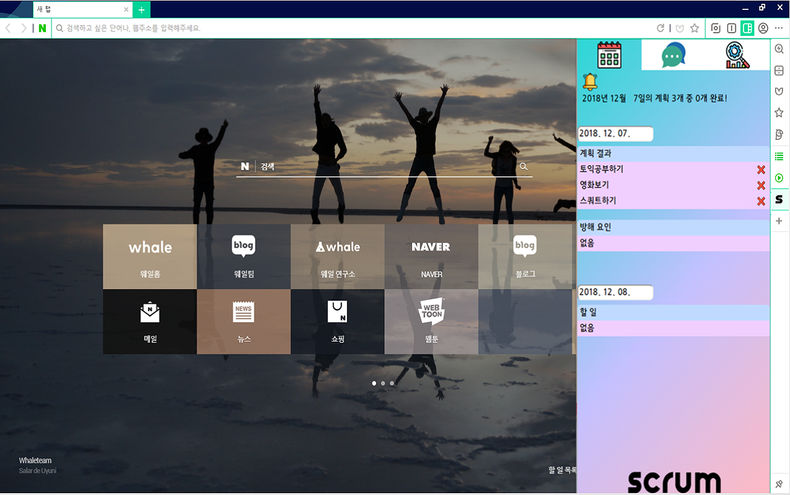
Task: Open the 웹툰 webtoon tile
Action: click(431, 322)
